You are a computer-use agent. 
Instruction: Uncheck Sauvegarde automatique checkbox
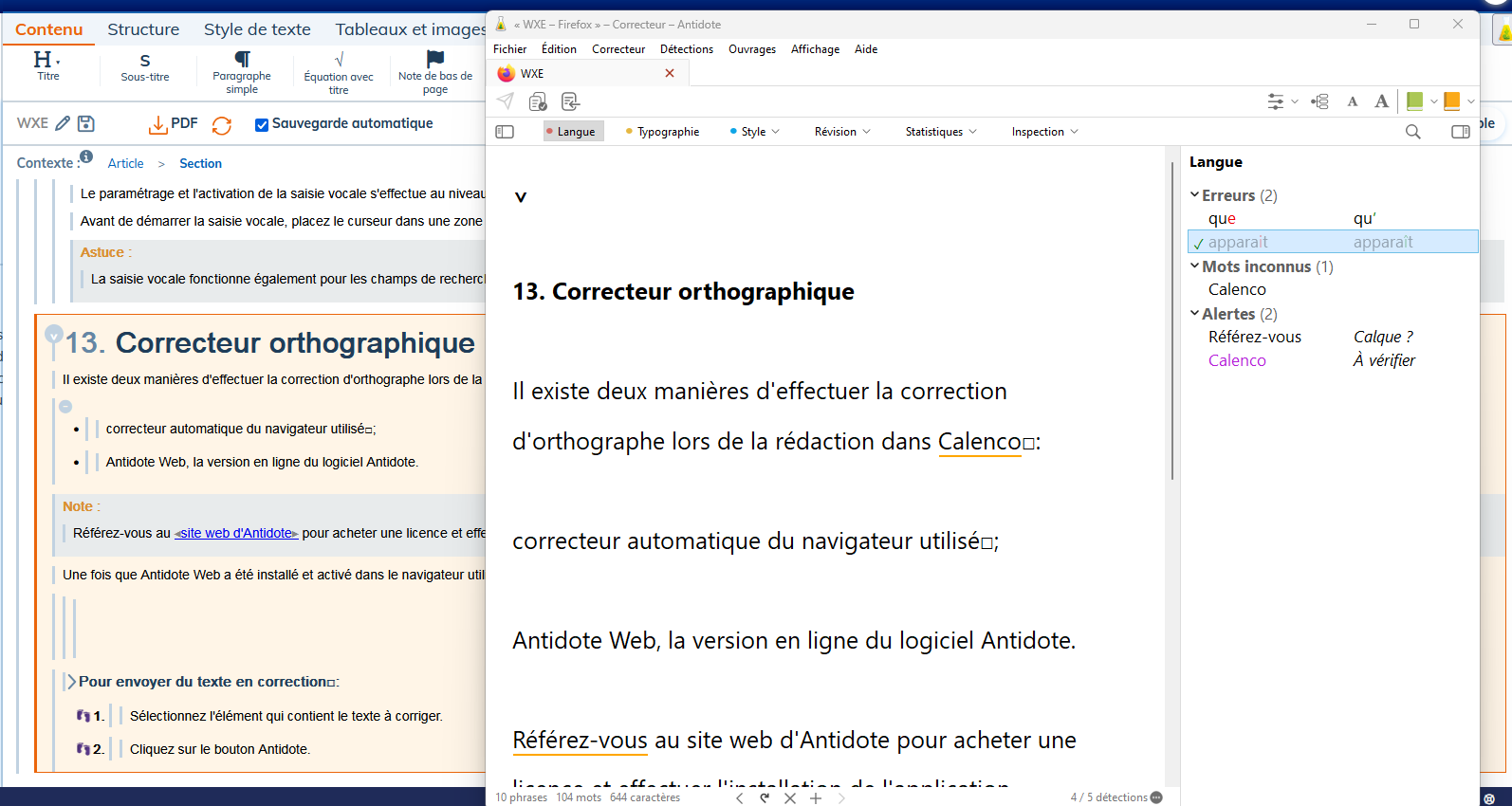coord(262,124)
